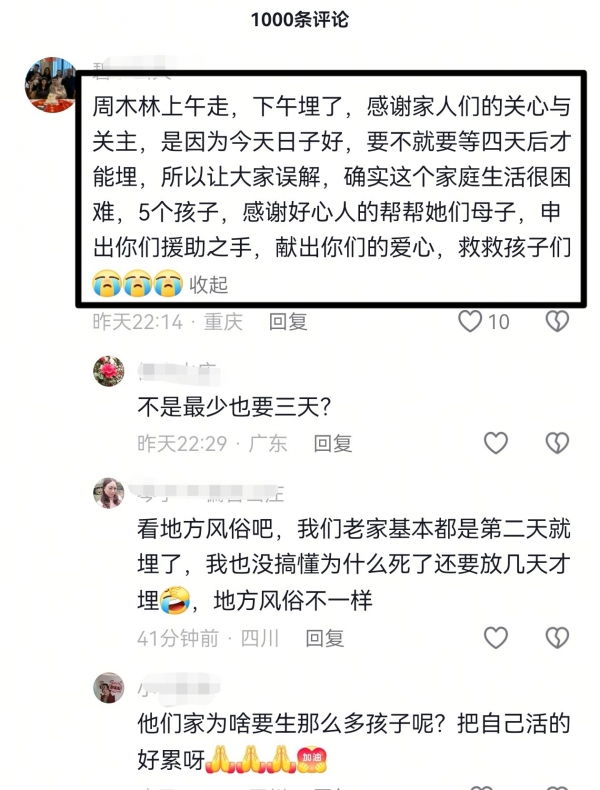The height and width of the screenshot is (790, 600).
Task: Reply to the Guangdong comment posted 22:29
Action: click(332, 443)
